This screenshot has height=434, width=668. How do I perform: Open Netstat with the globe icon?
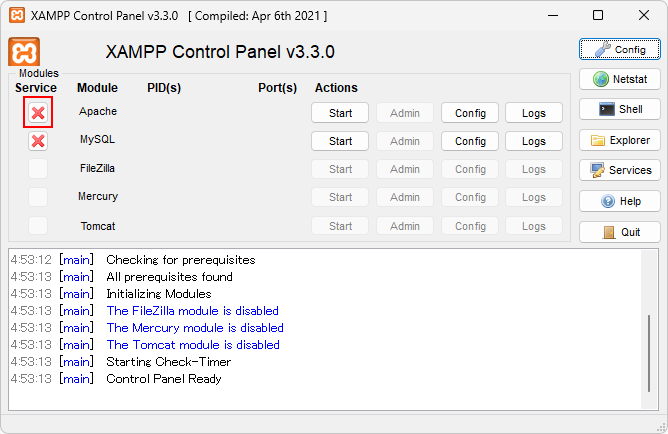point(619,79)
